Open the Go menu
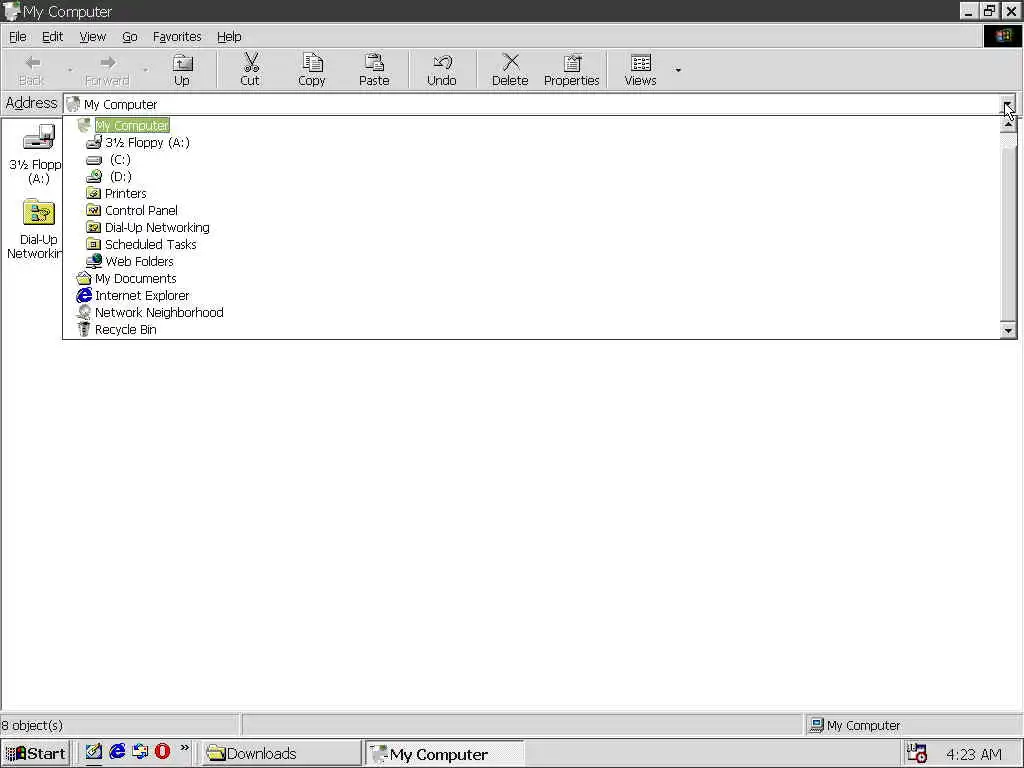1024x768 pixels. tap(130, 37)
